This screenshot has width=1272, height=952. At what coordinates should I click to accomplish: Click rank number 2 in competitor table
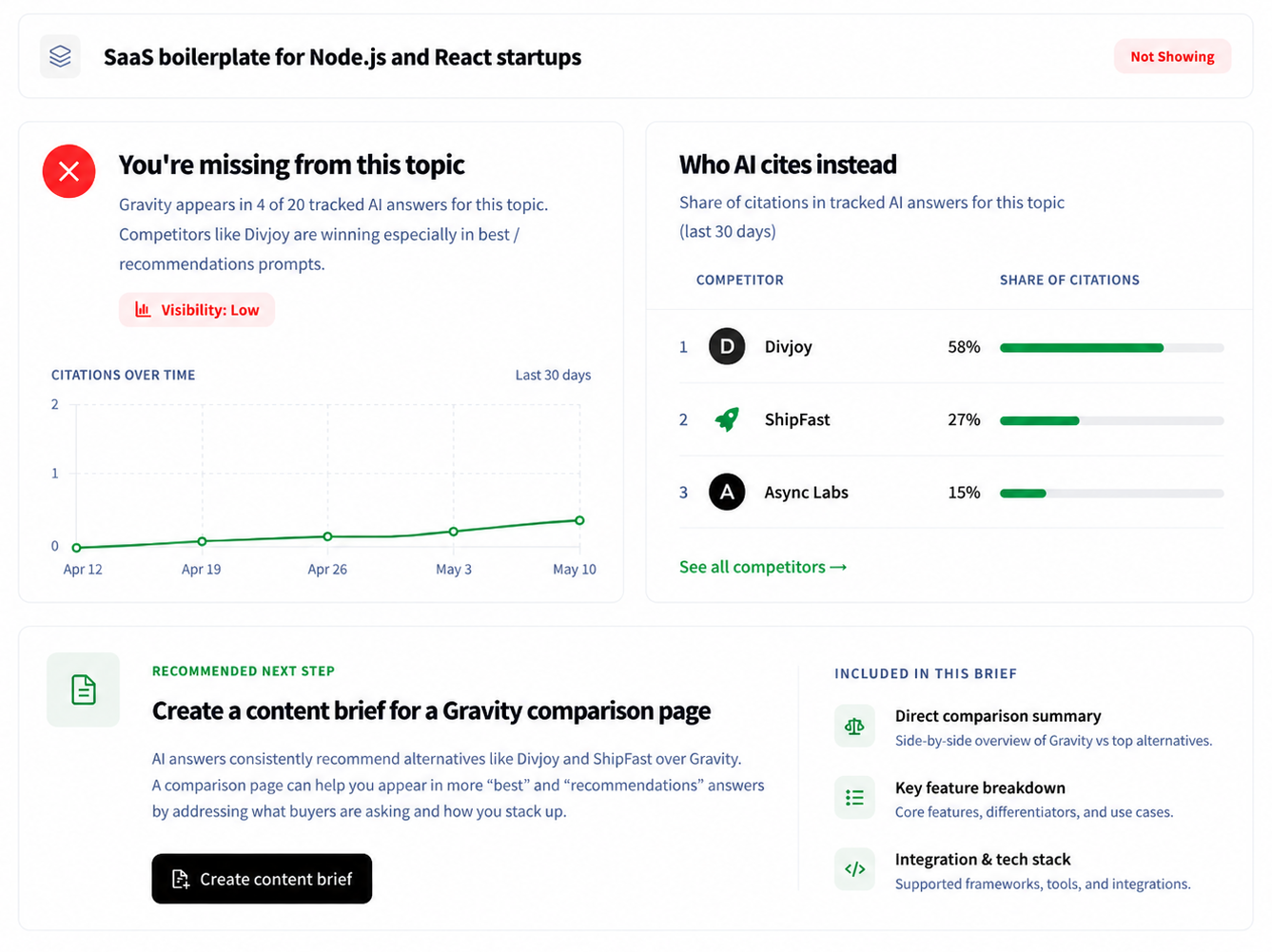683,419
